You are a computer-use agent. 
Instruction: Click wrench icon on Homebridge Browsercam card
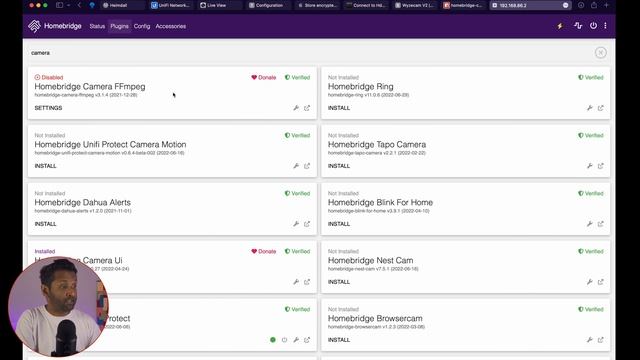(x=589, y=340)
